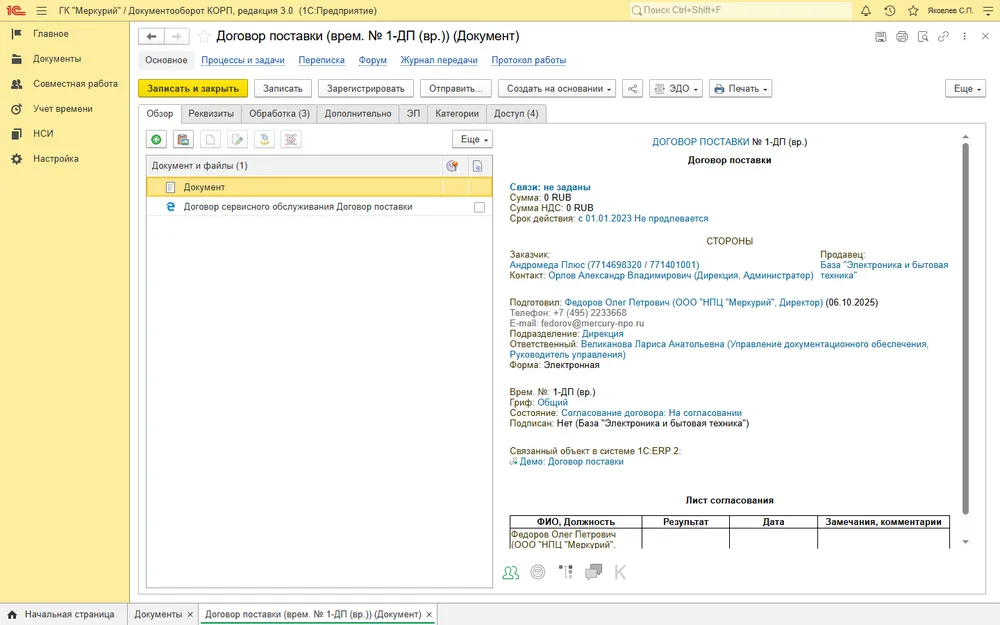Image resolution: width=1000 pixels, height=625 pixels.
Task: Open the participants icon below the overview
Action: (x=511, y=572)
